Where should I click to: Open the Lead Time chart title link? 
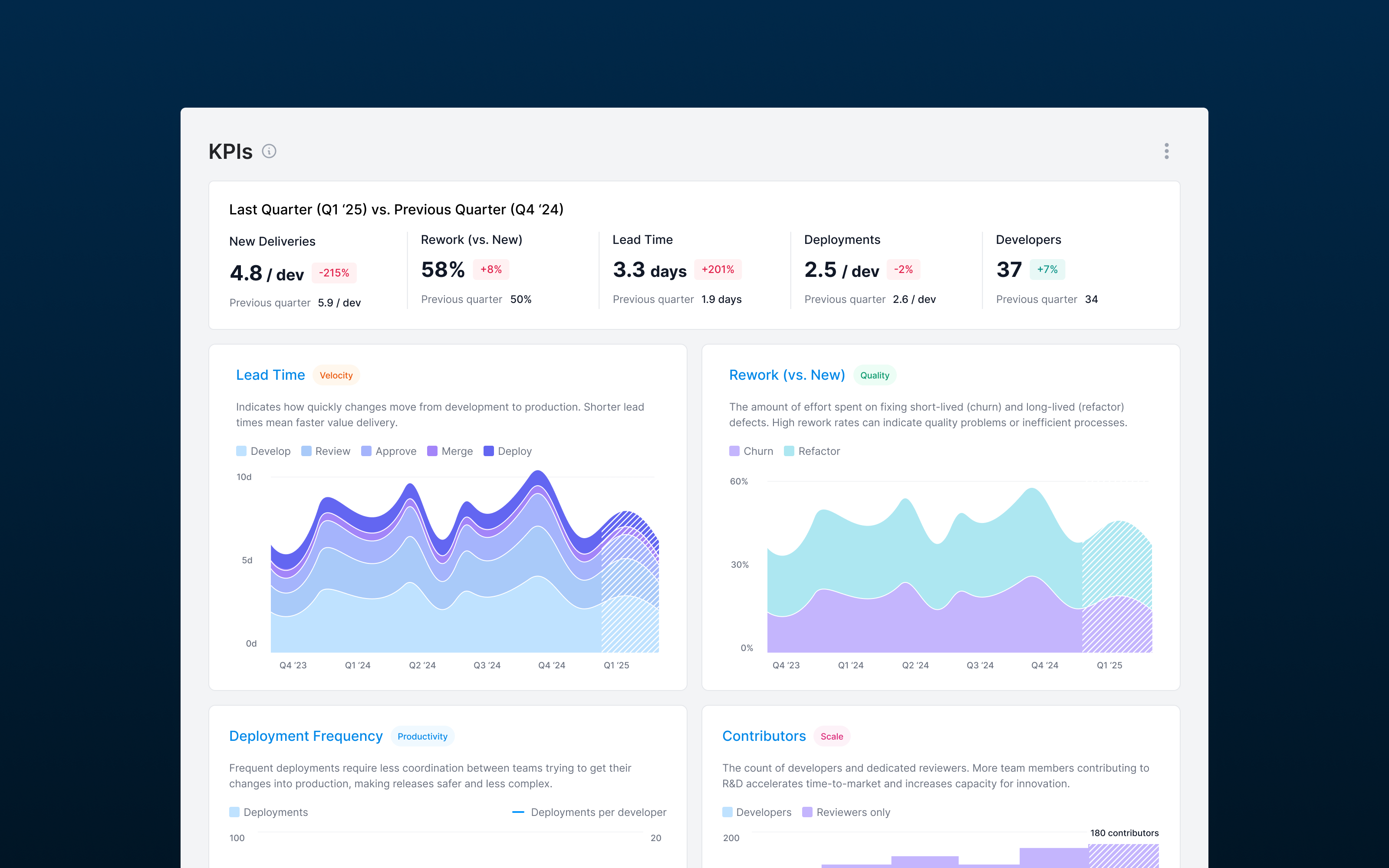(x=270, y=375)
